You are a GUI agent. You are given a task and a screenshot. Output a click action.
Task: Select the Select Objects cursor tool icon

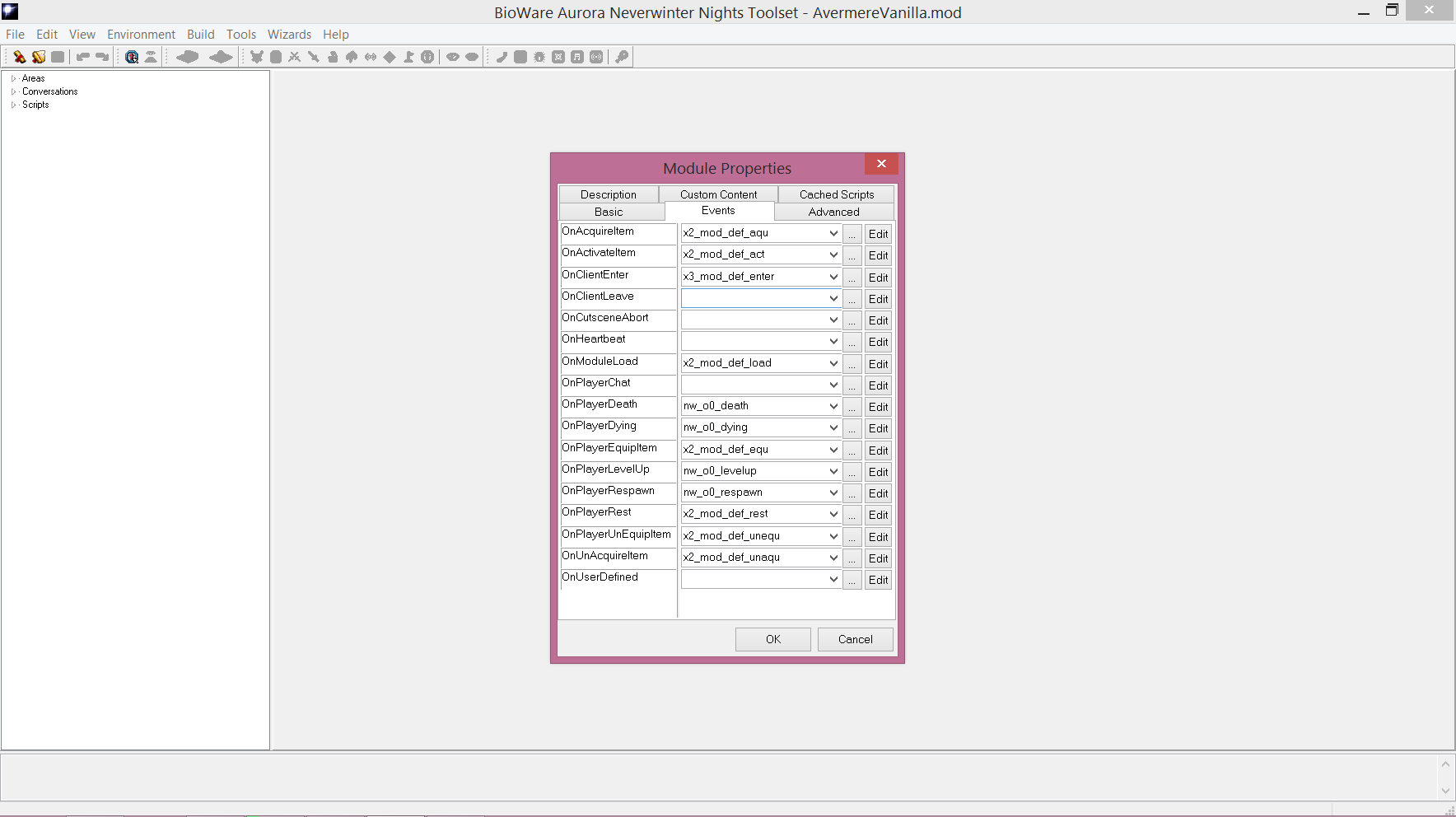pyautogui.click(x=132, y=57)
